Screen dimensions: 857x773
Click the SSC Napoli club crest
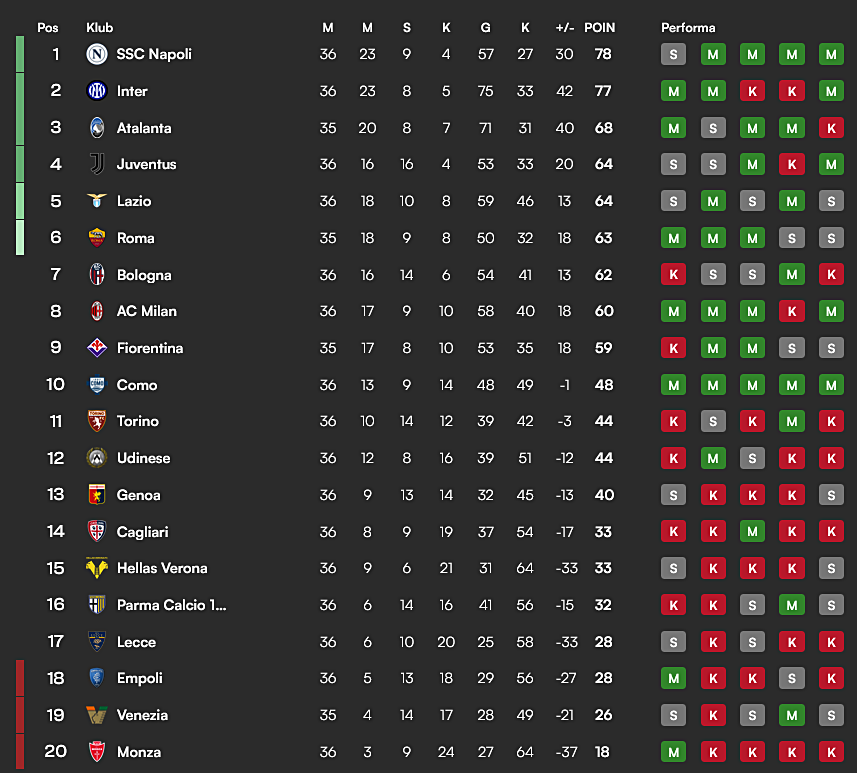point(97,54)
